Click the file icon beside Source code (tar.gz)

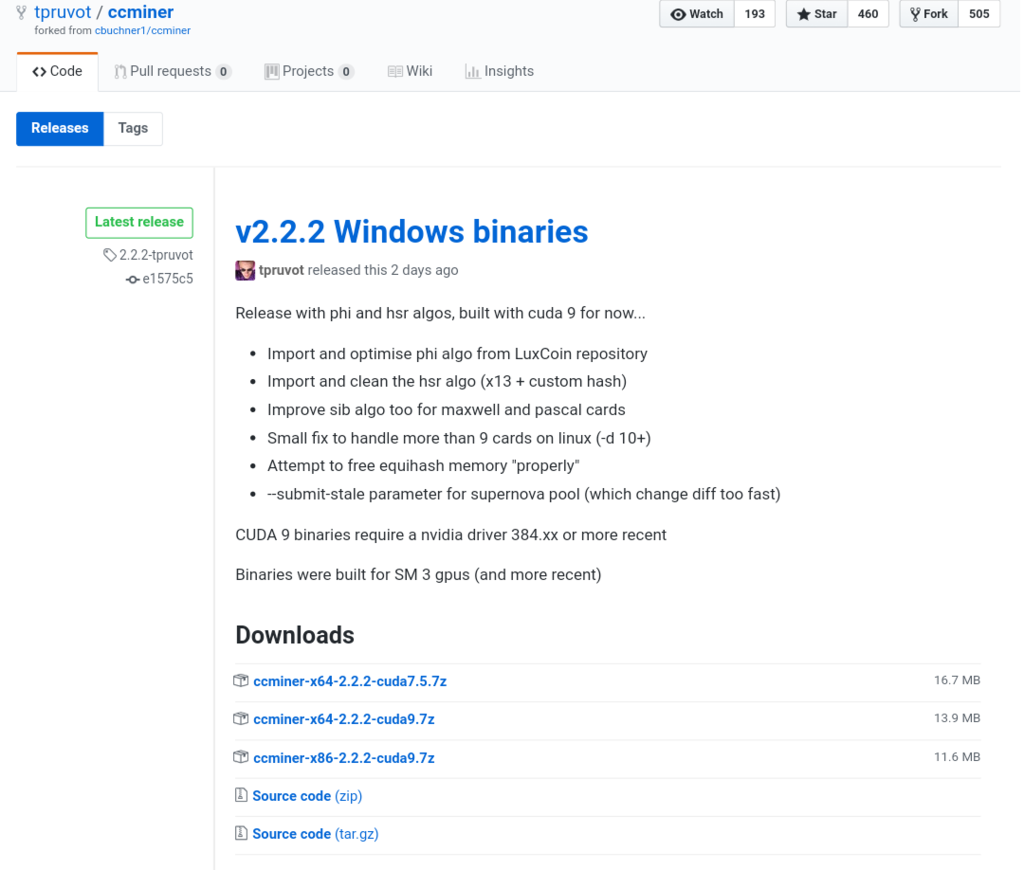click(x=241, y=833)
